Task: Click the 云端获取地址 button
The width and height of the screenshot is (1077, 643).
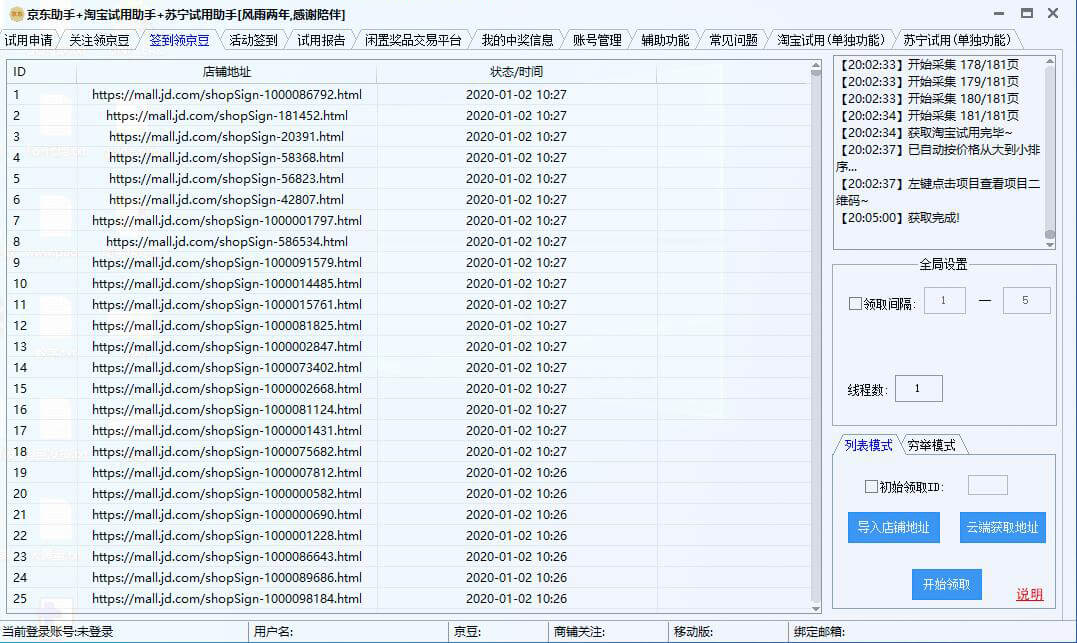Action: pos(1002,528)
